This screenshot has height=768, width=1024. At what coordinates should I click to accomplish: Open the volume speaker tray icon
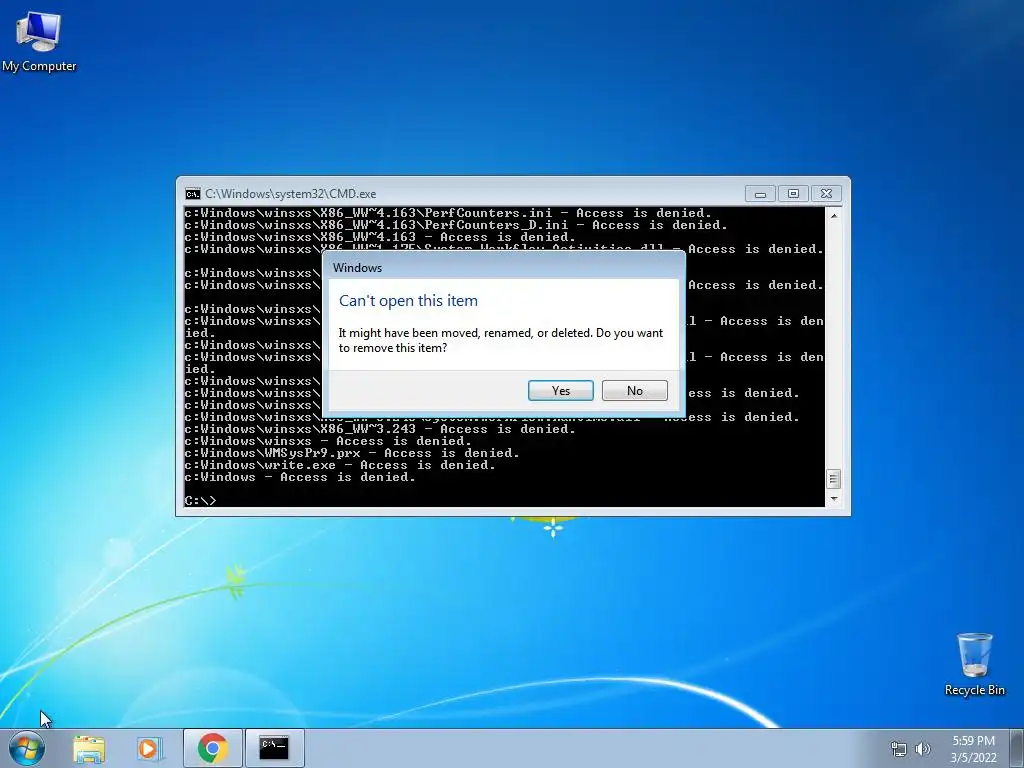pos(923,749)
